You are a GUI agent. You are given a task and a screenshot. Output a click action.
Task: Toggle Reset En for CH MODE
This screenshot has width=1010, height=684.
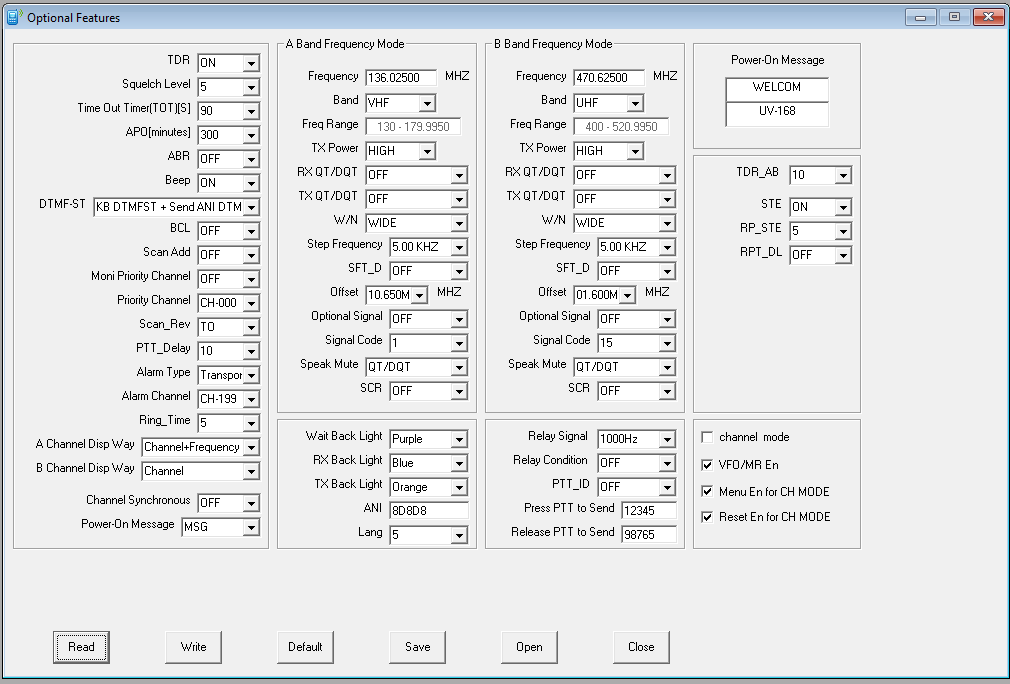[707, 517]
